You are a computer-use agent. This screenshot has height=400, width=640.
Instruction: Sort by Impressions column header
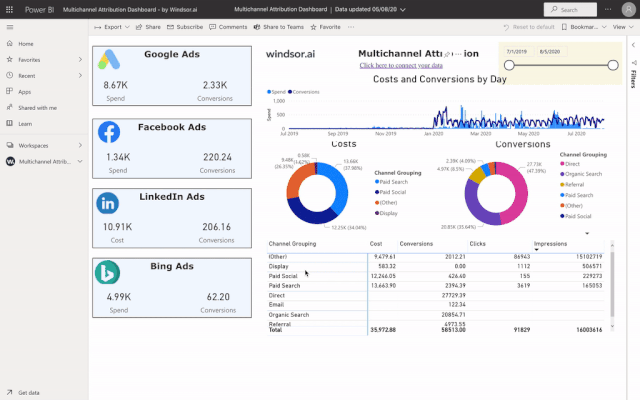pos(550,244)
